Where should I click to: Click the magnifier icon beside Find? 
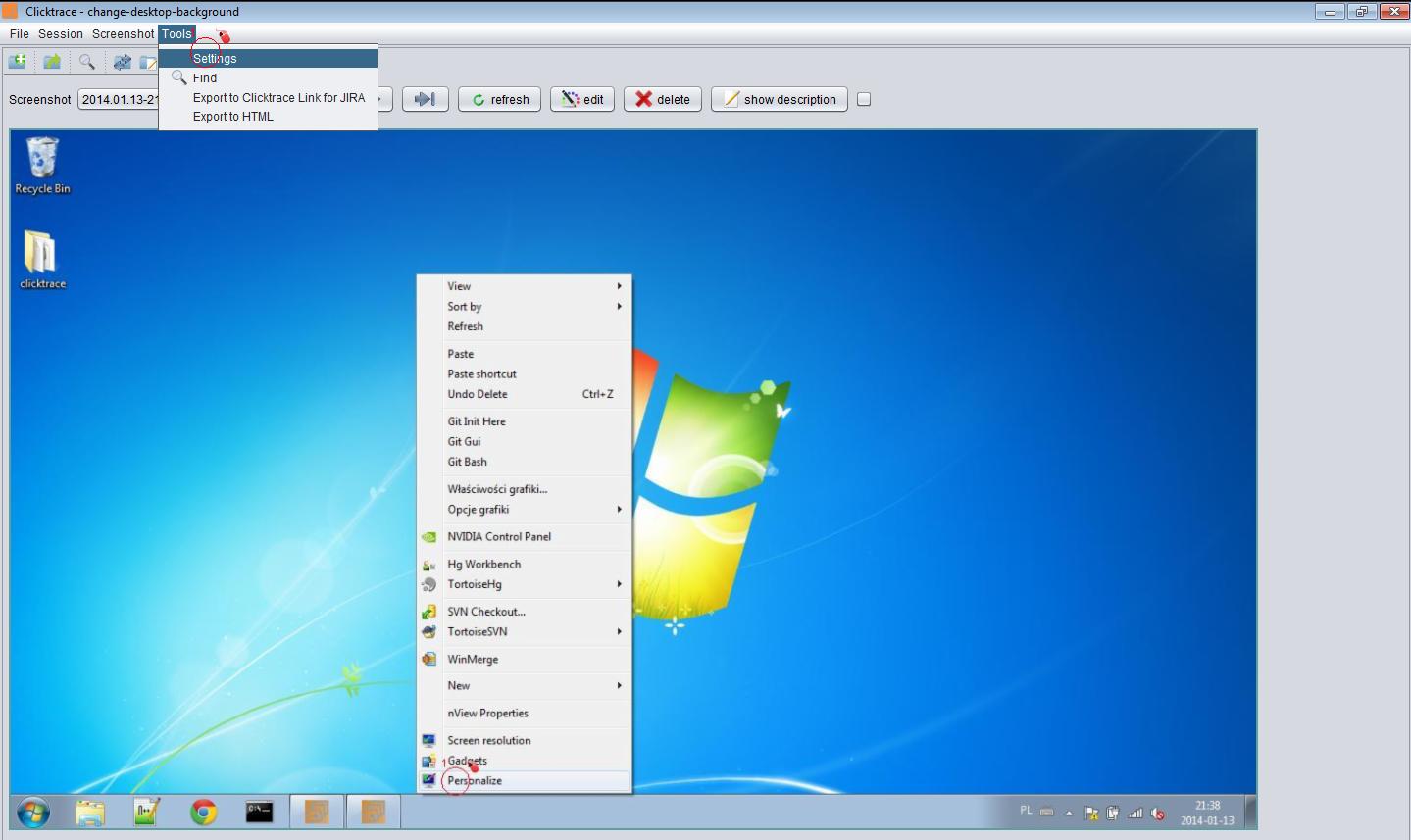tap(178, 77)
